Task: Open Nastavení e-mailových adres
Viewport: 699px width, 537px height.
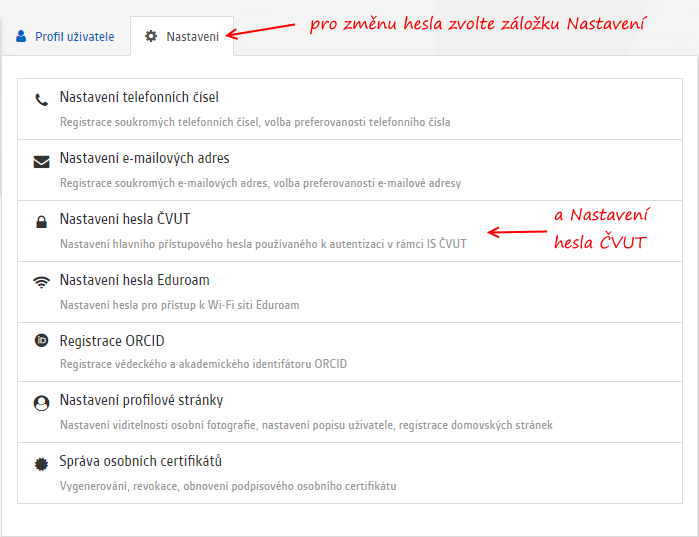Action: (x=350, y=170)
